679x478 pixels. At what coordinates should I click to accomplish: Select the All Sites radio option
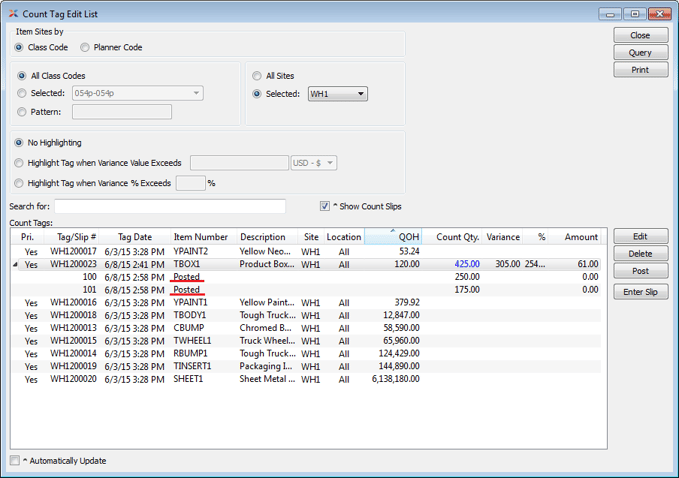(x=257, y=76)
